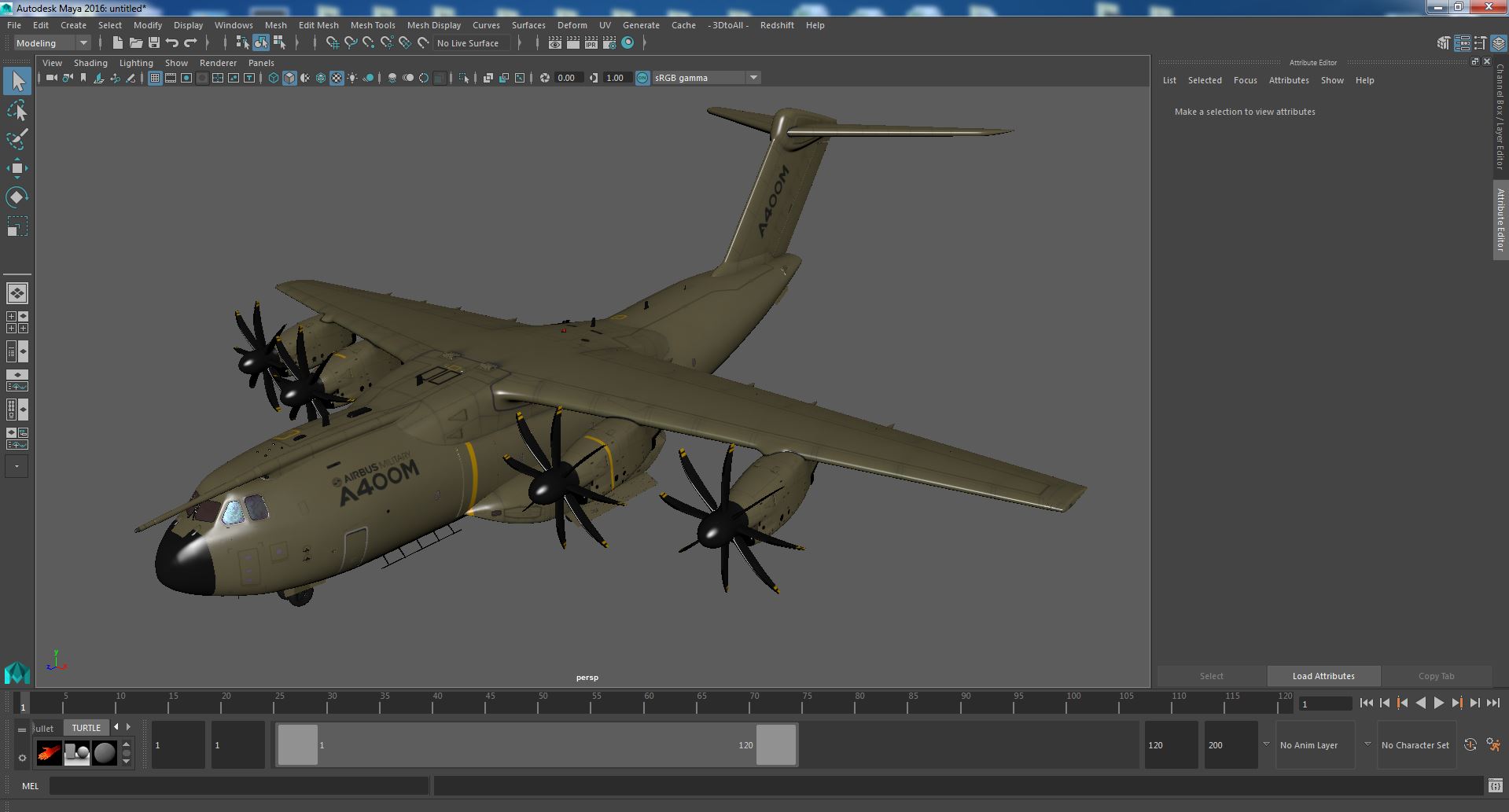Open the Modeling menu set dropdown
Screen dimensions: 1509x812
point(52,43)
